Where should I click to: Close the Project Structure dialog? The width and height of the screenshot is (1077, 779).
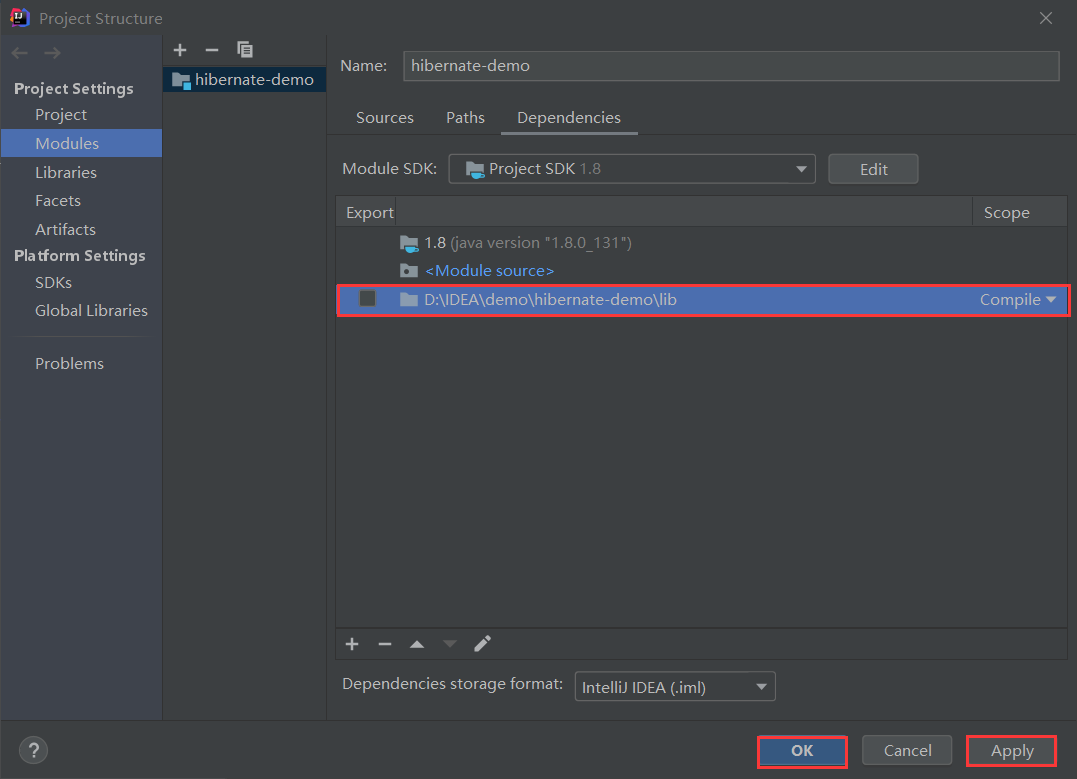[1045, 18]
